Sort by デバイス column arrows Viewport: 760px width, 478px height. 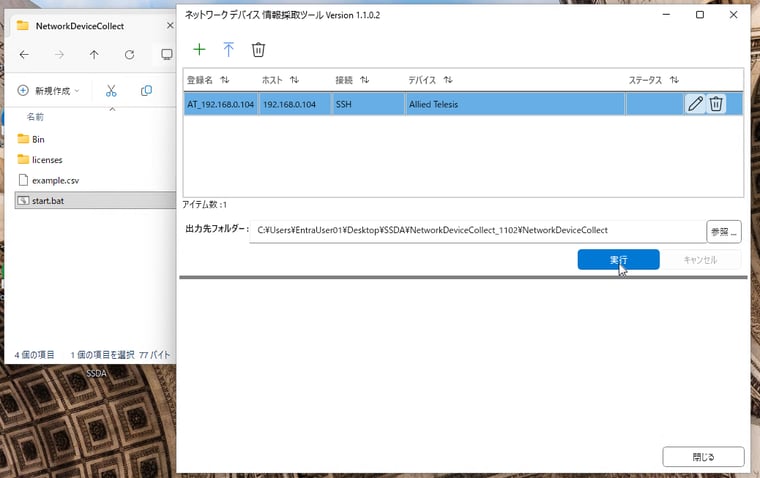tap(448, 80)
